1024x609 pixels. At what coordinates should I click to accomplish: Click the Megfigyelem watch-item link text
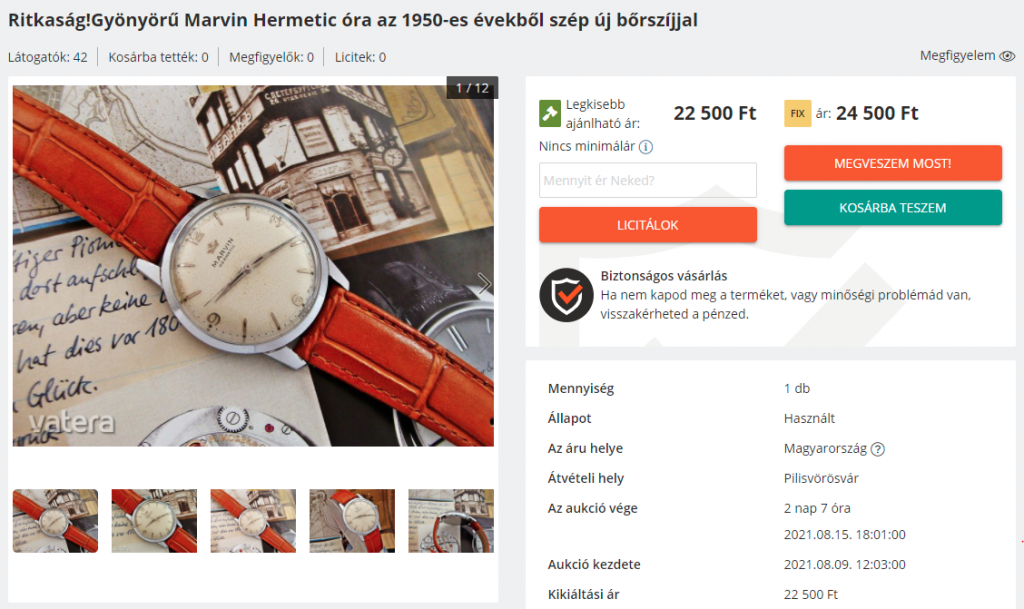(x=957, y=56)
